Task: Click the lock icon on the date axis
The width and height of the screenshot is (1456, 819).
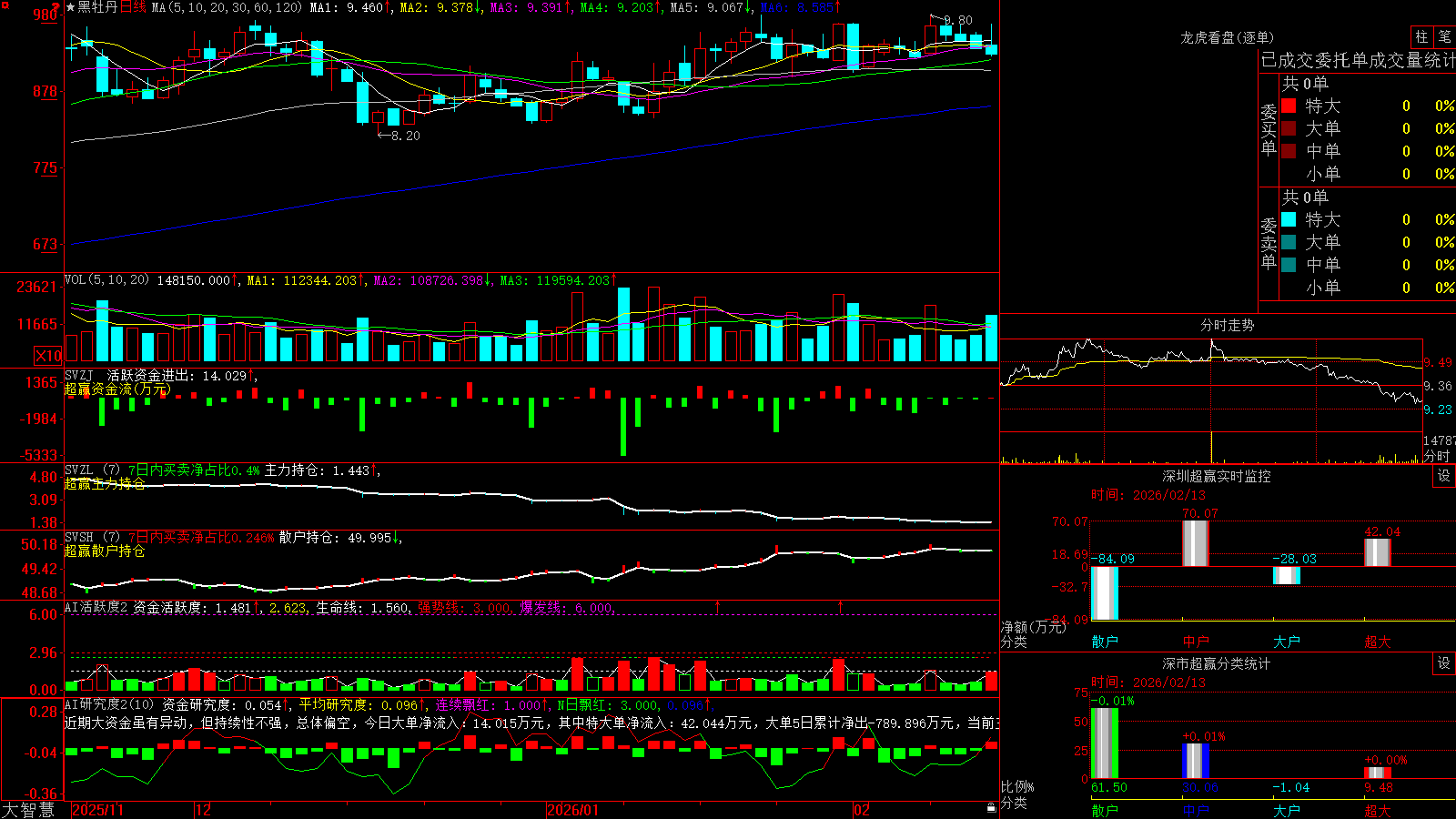Action: click(x=991, y=808)
